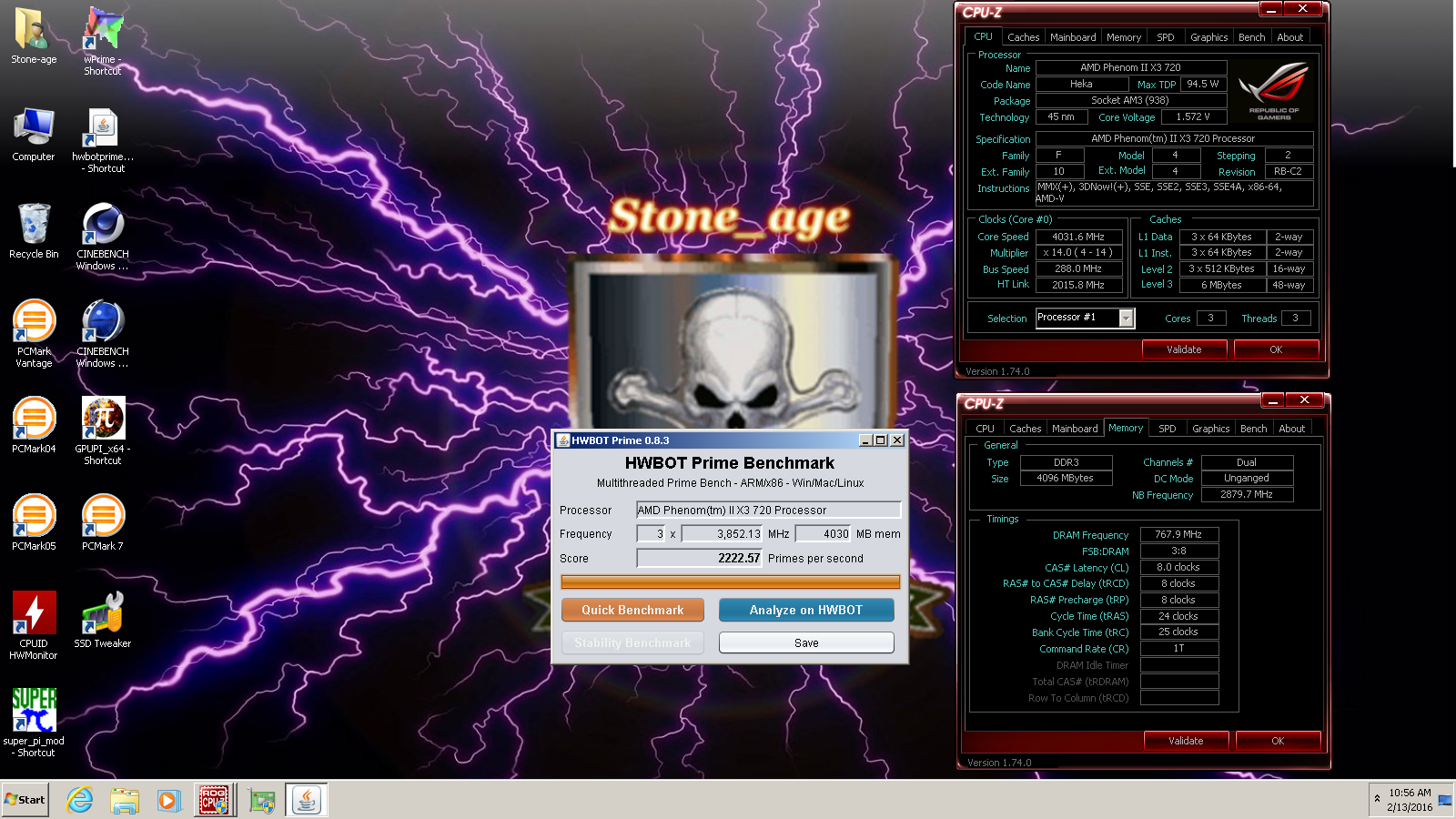Viewport: 1456px width, 819px height.
Task: Open the Recycle Bin
Action: click(34, 231)
